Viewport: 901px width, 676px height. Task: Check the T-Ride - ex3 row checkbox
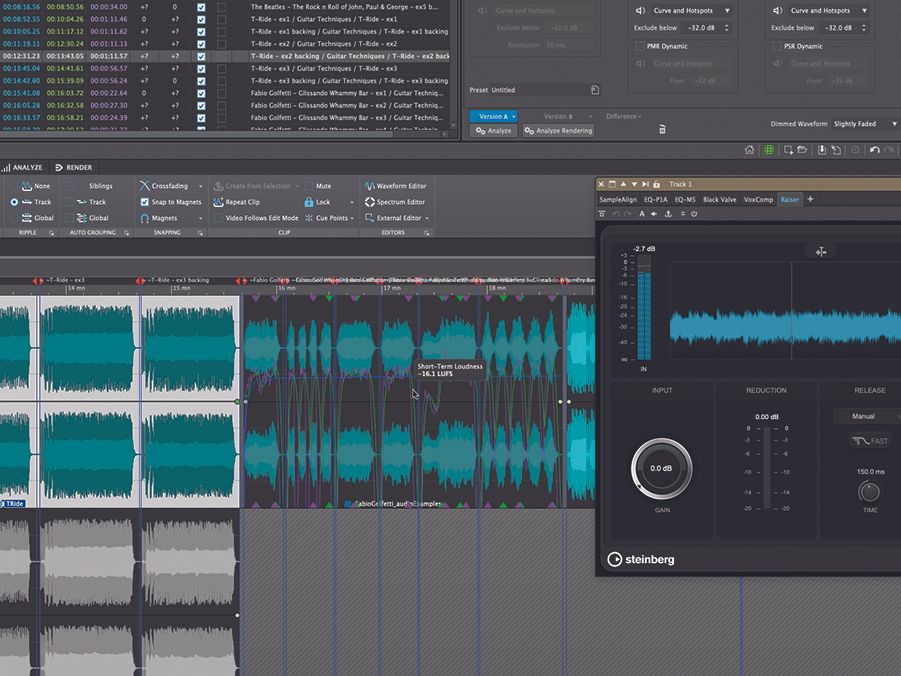coord(201,68)
